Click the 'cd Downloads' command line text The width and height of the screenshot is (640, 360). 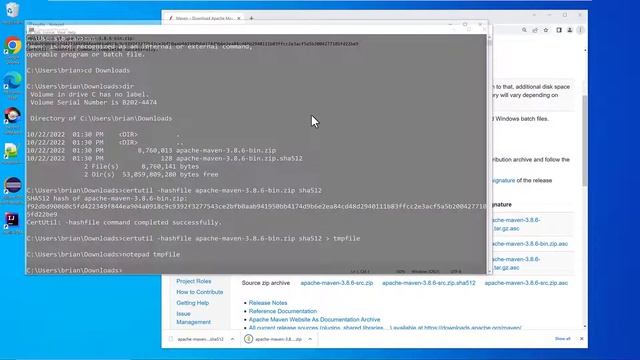(107, 70)
